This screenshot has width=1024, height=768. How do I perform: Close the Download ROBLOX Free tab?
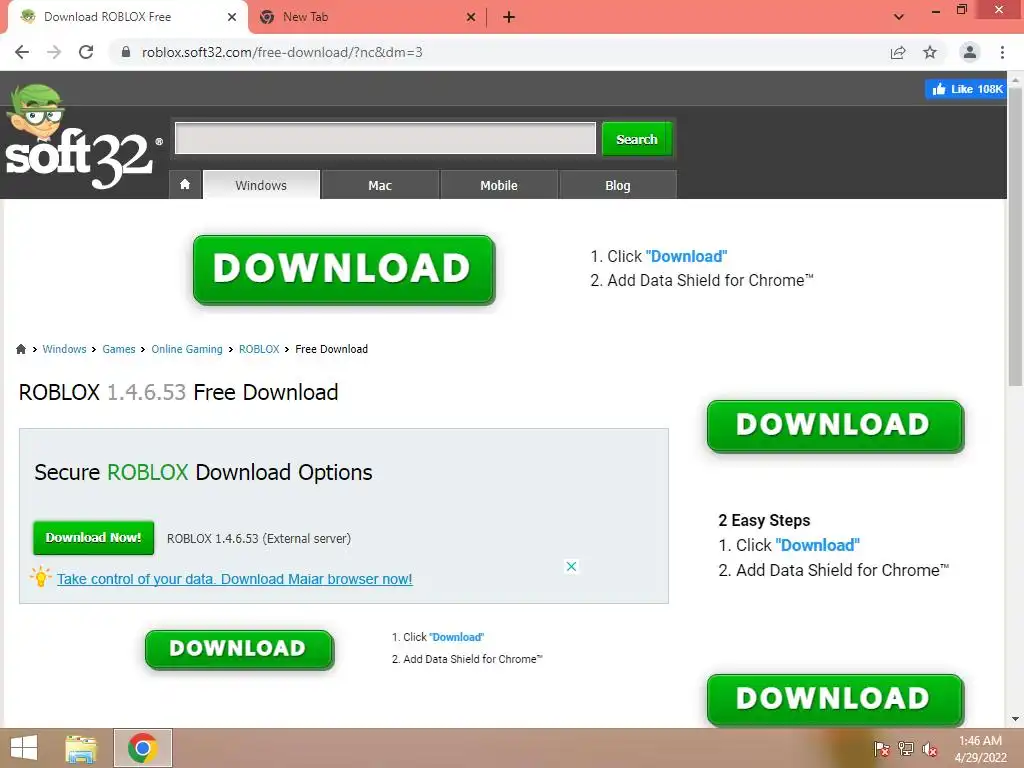(x=232, y=17)
